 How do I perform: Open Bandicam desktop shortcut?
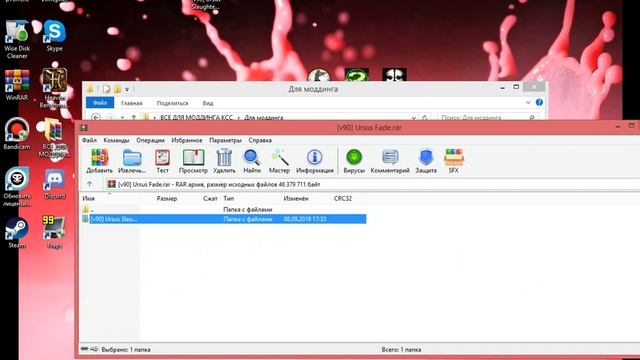(x=17, y=134)
